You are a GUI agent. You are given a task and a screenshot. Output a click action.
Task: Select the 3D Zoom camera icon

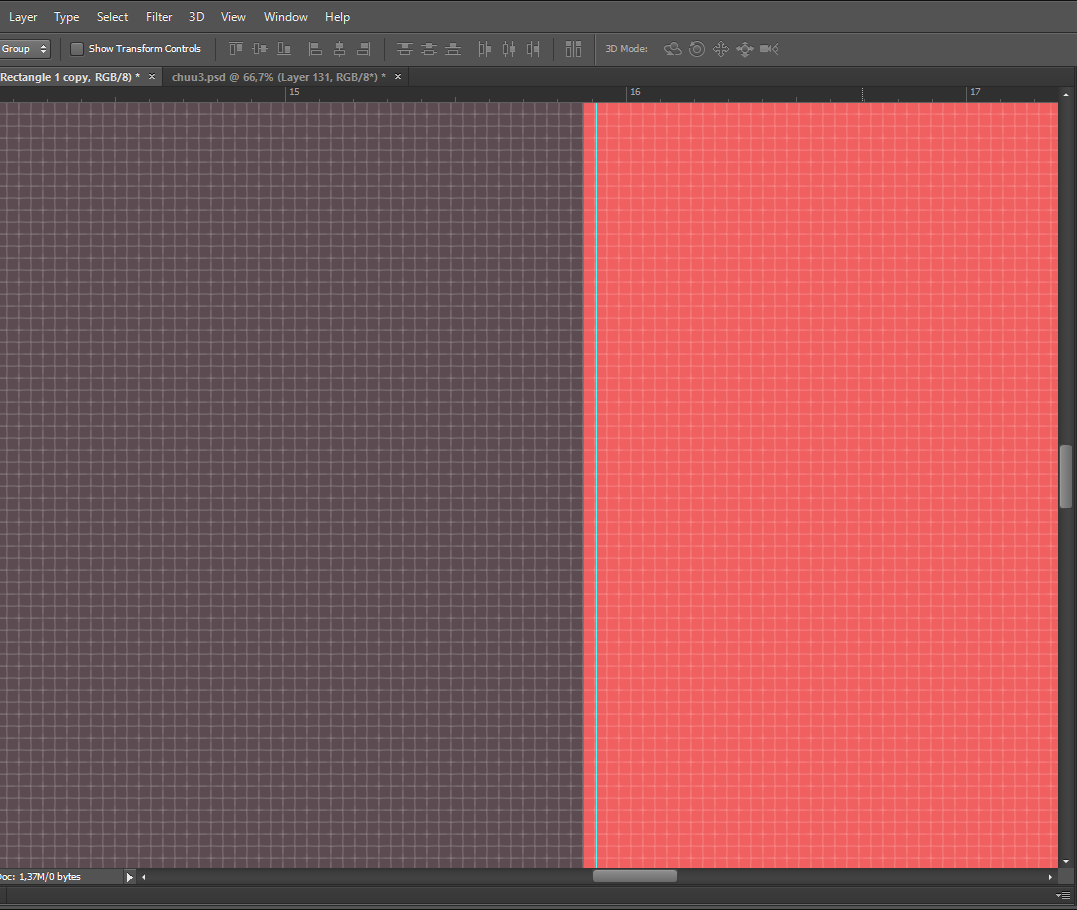[769, 49]
